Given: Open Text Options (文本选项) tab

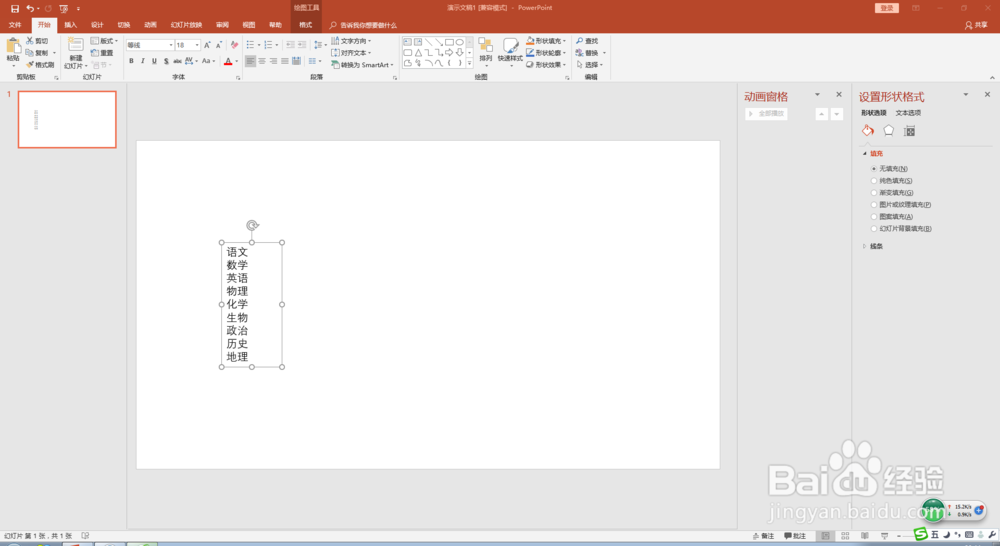Looking at the screenshot, I should pyautogui.click(x=908, y=113).
